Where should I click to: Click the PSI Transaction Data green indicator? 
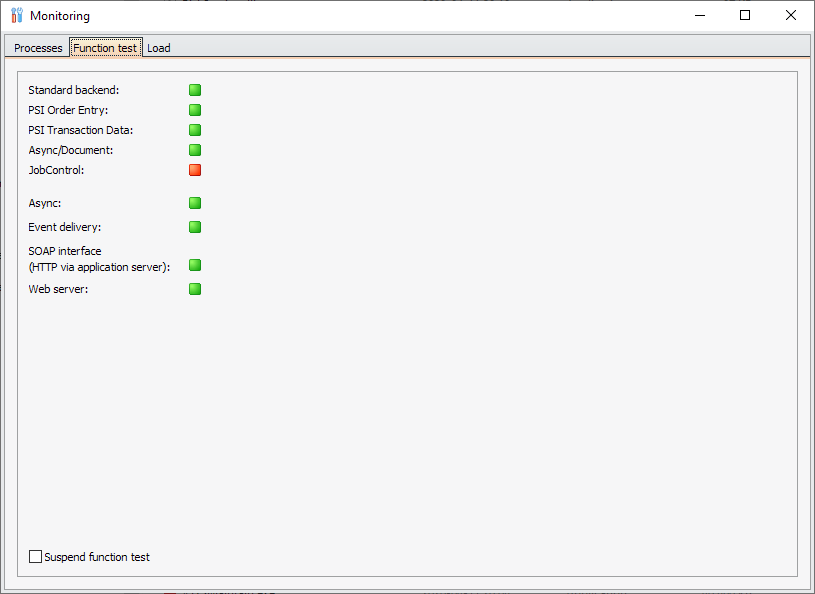click(195, 130)
